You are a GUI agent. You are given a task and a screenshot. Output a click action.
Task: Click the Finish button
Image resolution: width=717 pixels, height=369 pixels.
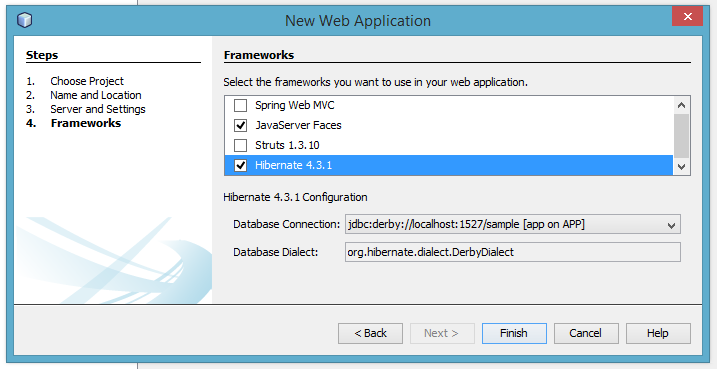click(x=514, y=333)
